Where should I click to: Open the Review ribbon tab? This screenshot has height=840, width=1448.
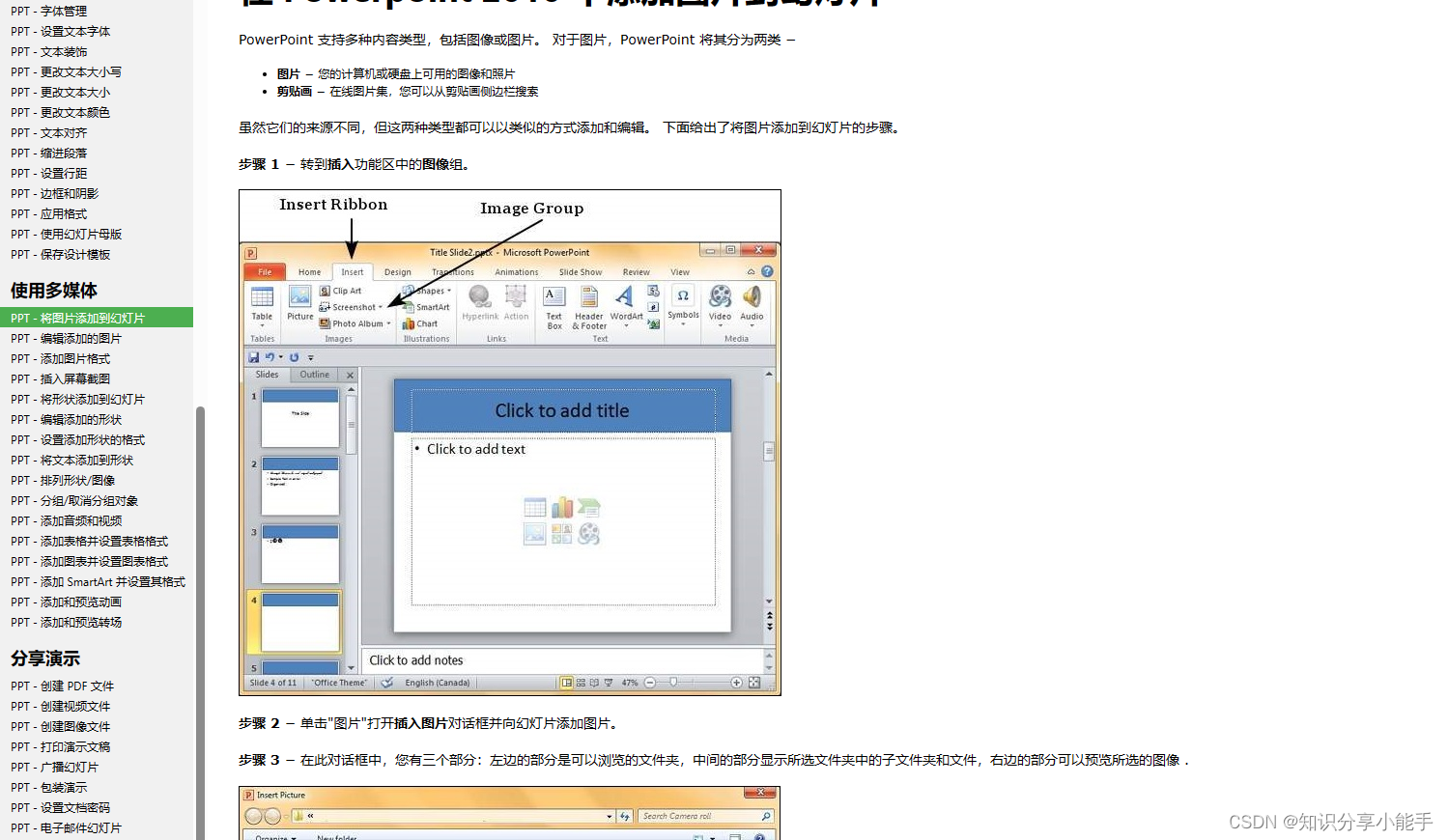pyautogui.click(x=636, y=272)
